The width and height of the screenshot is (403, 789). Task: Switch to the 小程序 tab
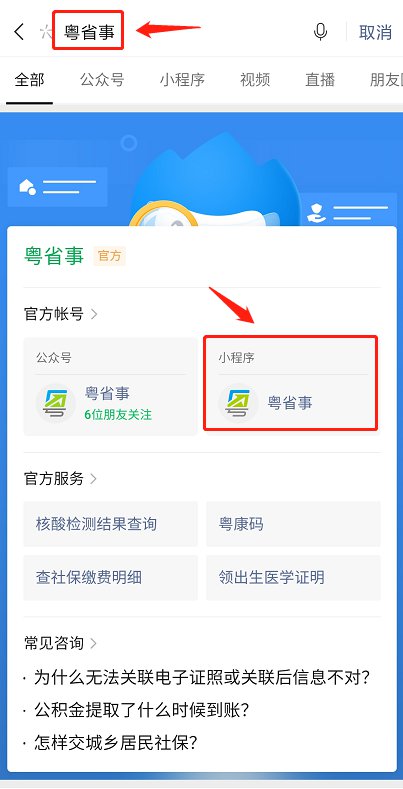[x=182, y=80]
